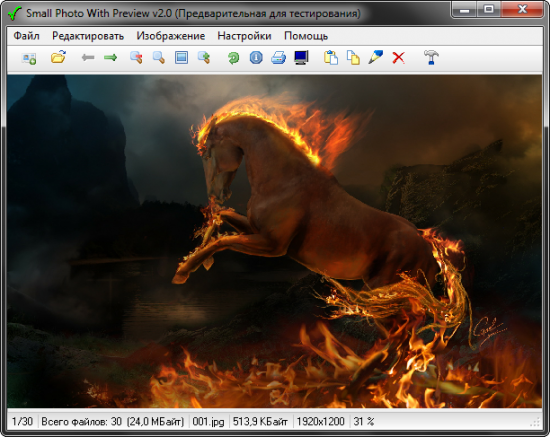The height and width of the screenshot is (437, 550).
Task: Paste using the clipboard icon
Action: [x=331, y=58]
